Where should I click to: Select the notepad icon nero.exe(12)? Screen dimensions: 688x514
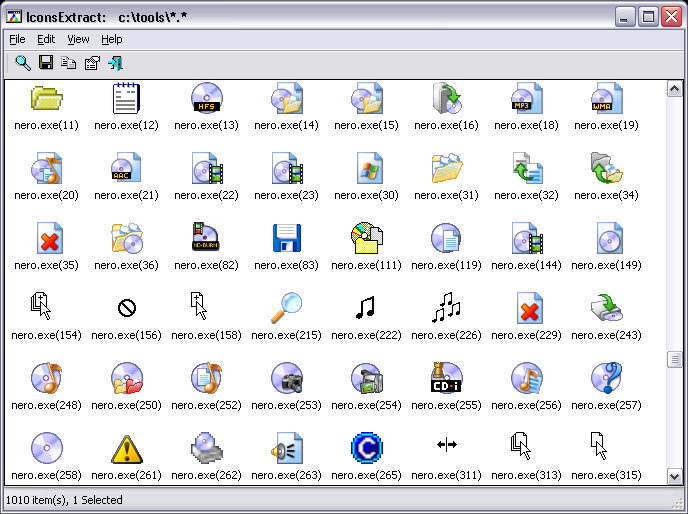pos(126,98)
